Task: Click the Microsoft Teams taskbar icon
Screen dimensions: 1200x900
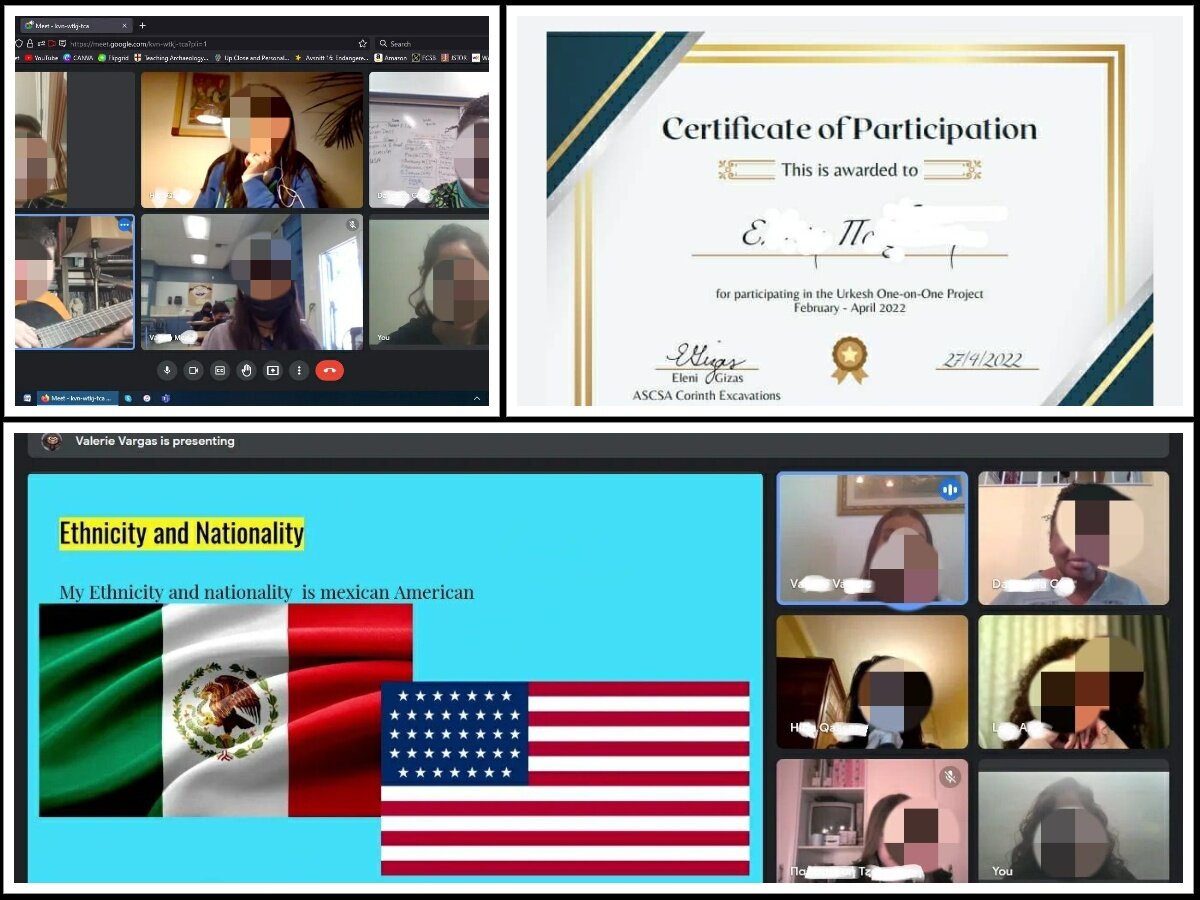Action: [x=165, y=398]
